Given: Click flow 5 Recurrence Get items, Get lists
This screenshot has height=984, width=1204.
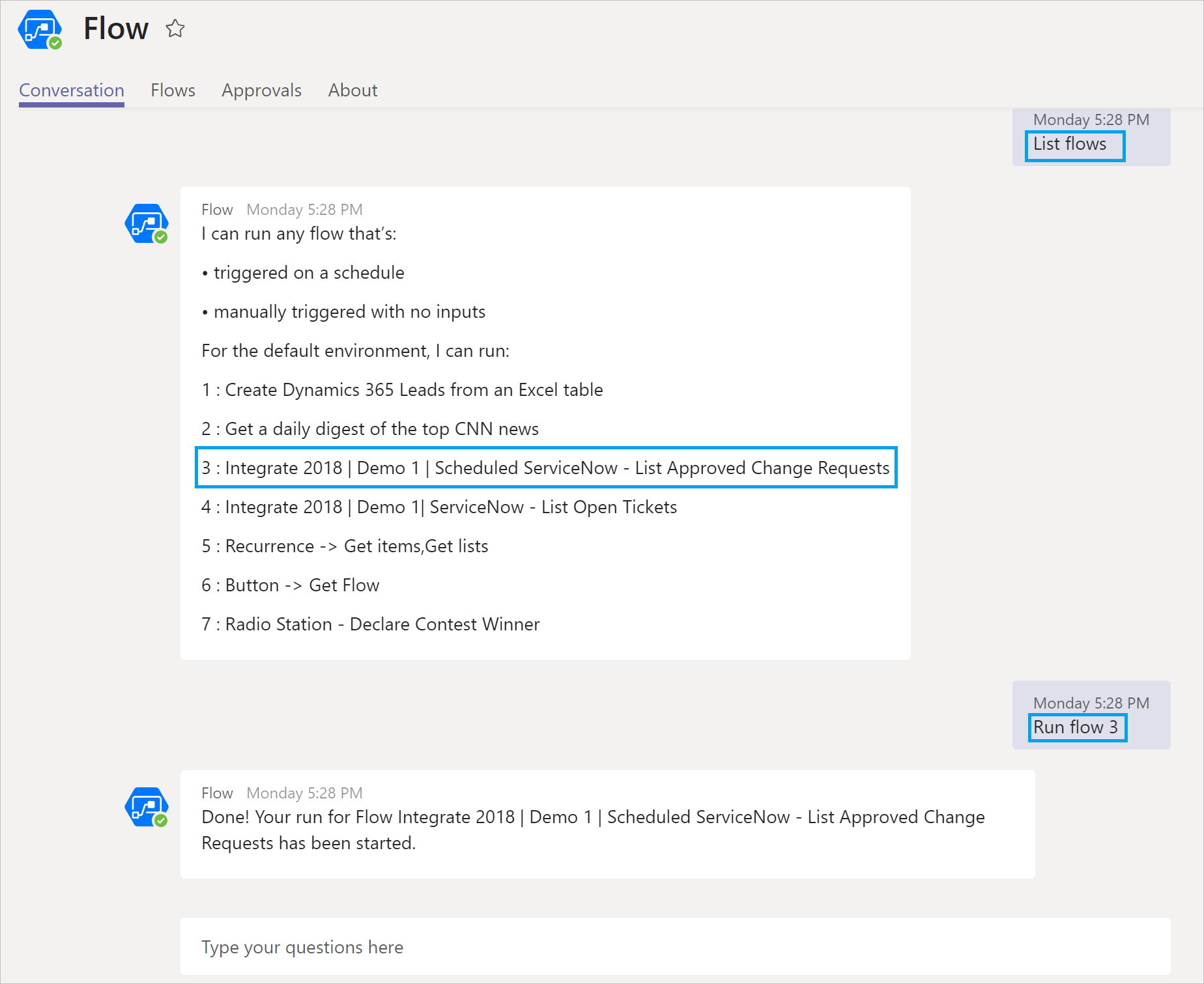Looking at the screenshot, I should click(x=345, y=546).
